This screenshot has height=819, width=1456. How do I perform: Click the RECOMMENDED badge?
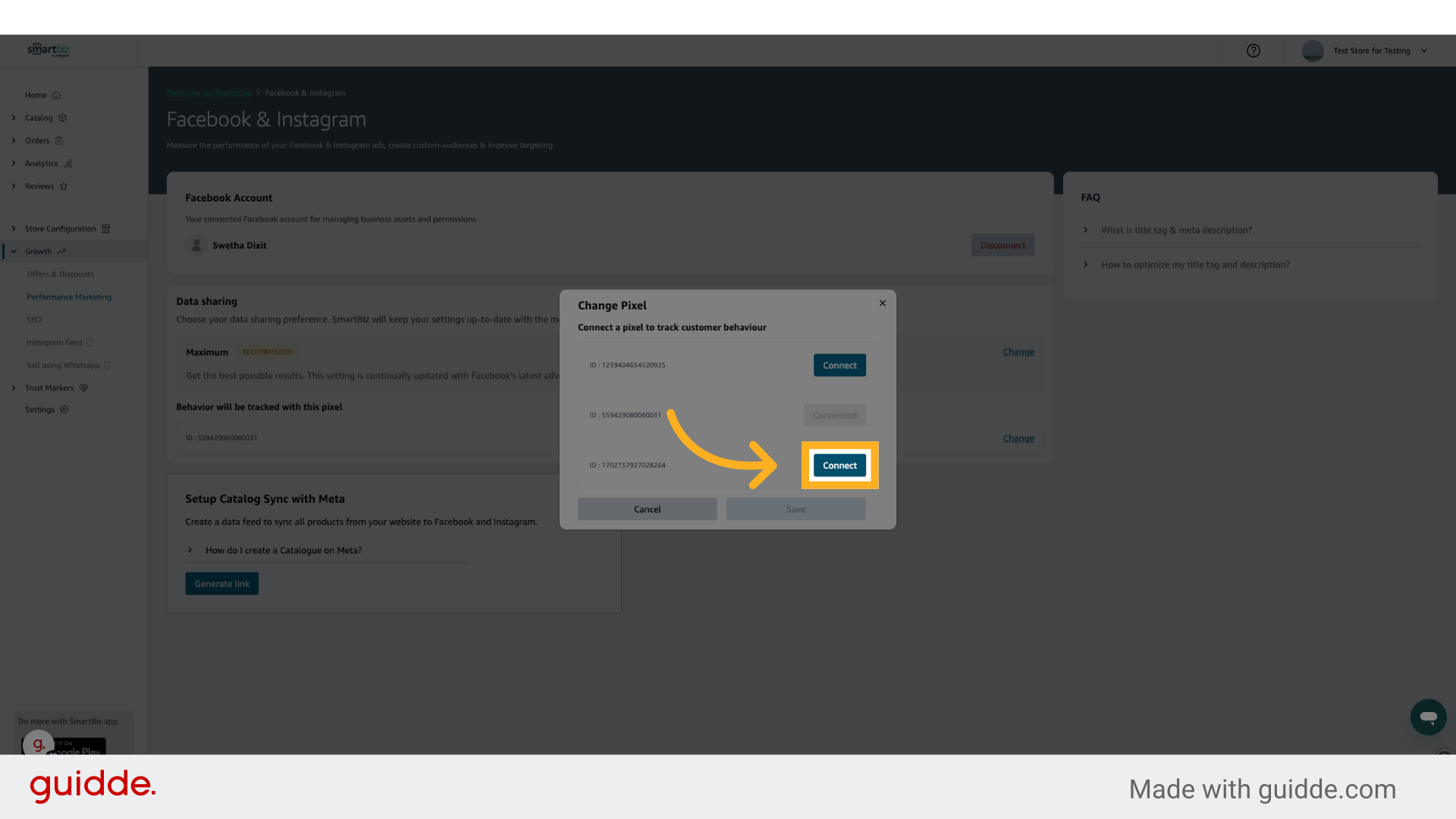(x=267, y=352)
